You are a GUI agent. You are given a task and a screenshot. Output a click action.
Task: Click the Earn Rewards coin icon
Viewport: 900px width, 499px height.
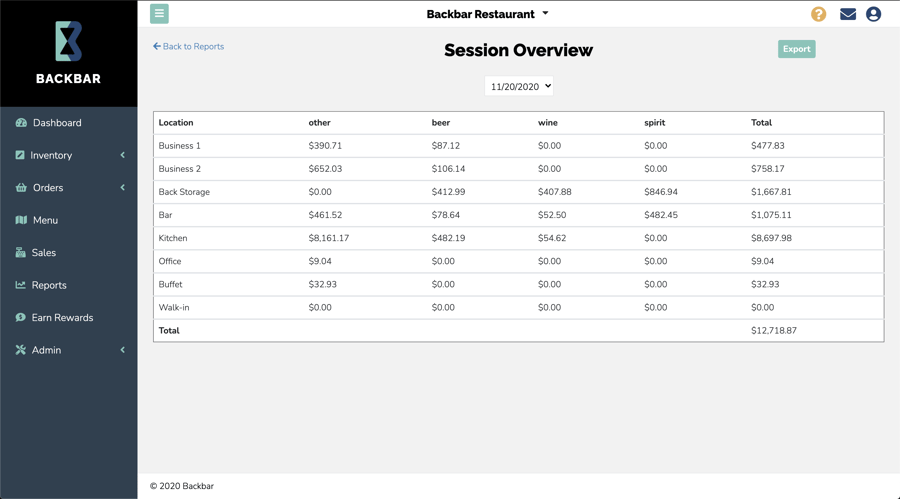[21, 318]
